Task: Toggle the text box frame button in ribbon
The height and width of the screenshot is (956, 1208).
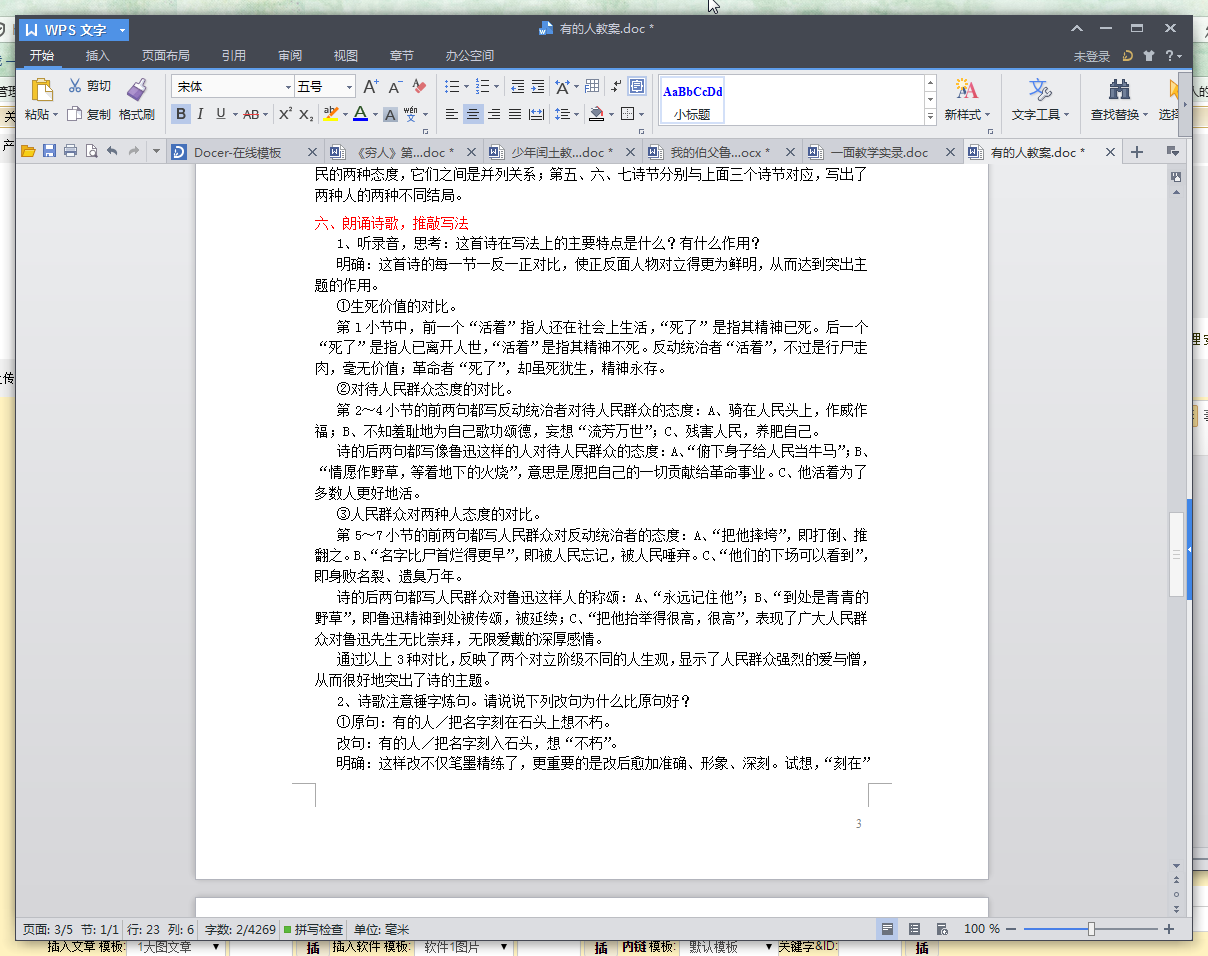Action: pos(637,87)
